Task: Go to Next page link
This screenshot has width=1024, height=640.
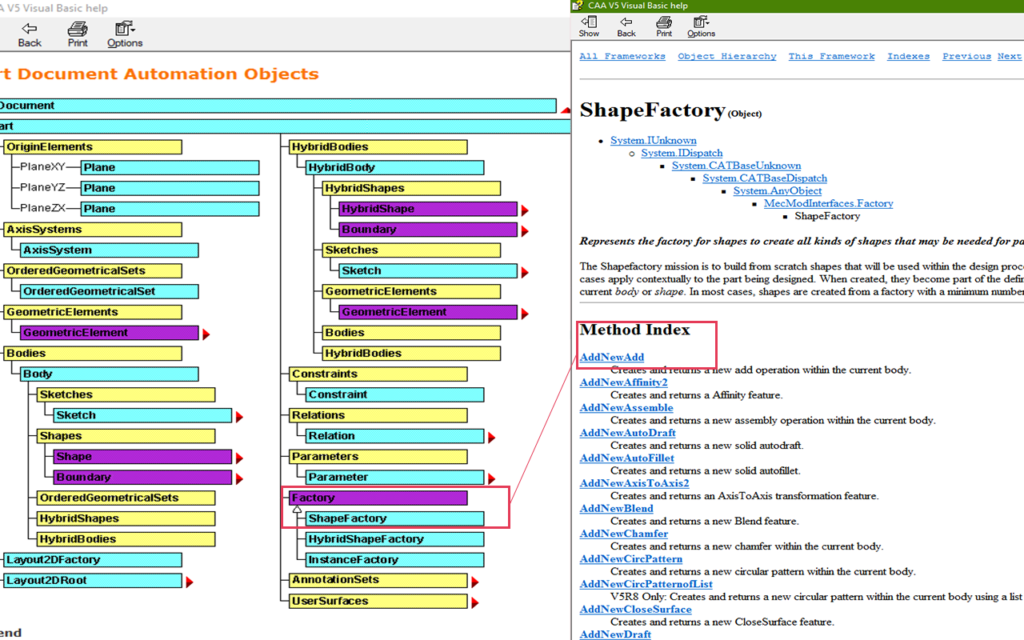Action: coord(1009,56)
